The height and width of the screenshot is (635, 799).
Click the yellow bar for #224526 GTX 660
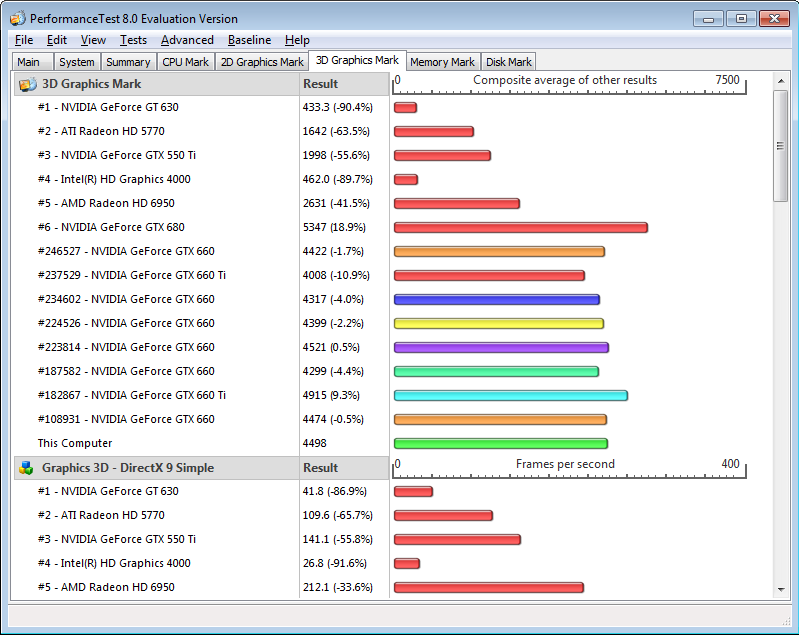tap(499, 323)
